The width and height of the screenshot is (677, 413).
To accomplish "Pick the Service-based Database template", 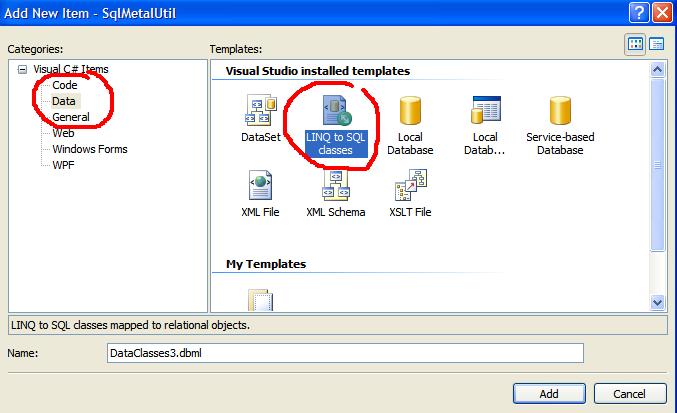I will [560, 126].
